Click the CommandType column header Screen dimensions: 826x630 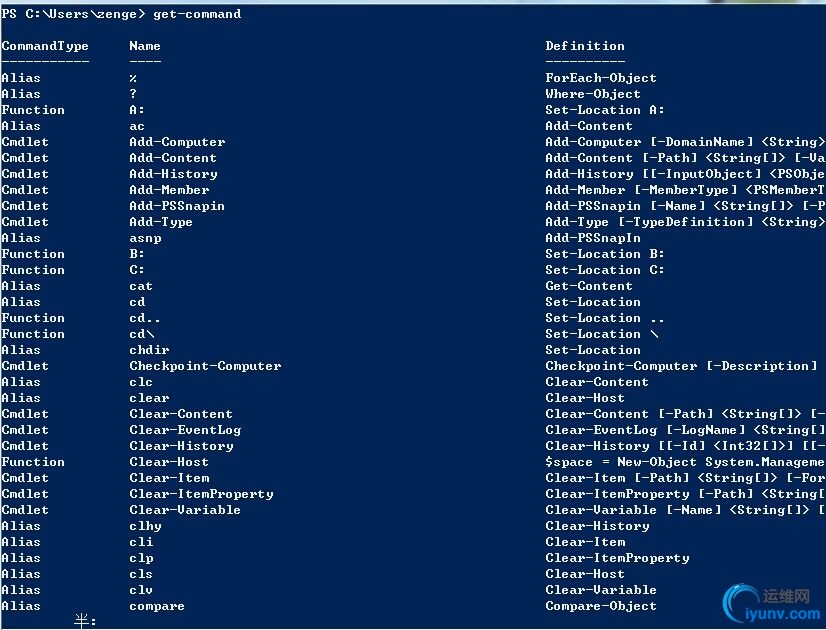(45, 46)
